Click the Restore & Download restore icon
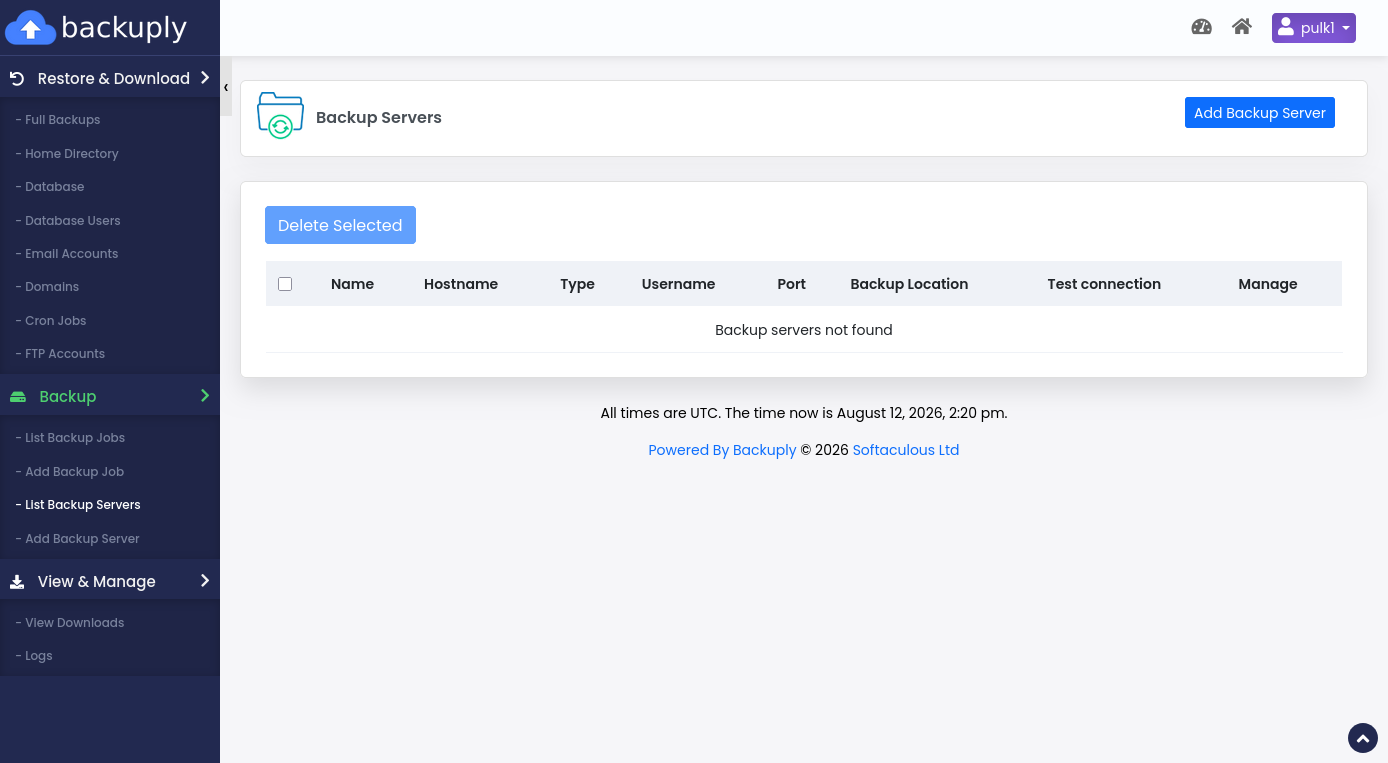The image size is (1388, 763). pos(17,78)
